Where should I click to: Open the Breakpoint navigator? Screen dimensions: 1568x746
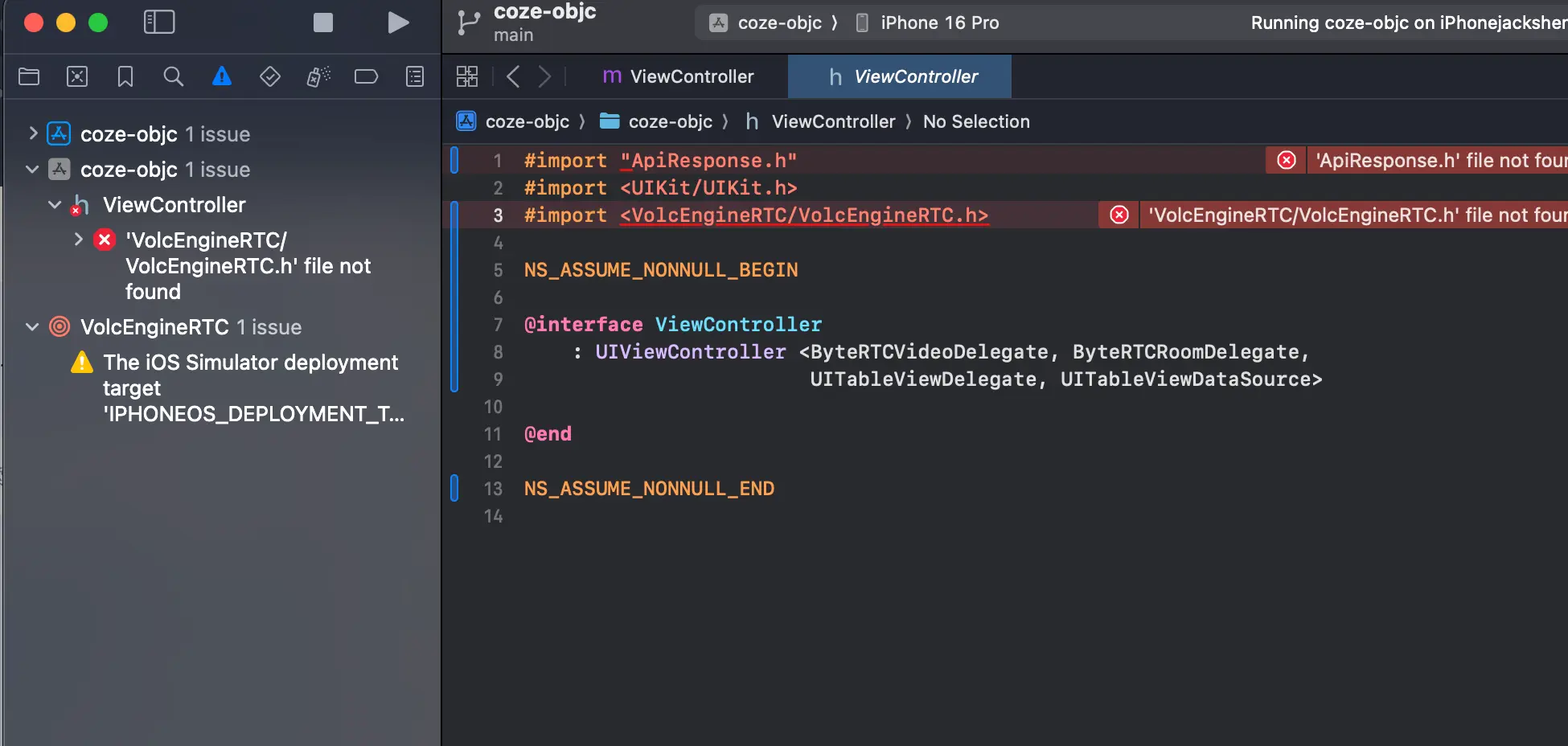(x=367, y=76)
